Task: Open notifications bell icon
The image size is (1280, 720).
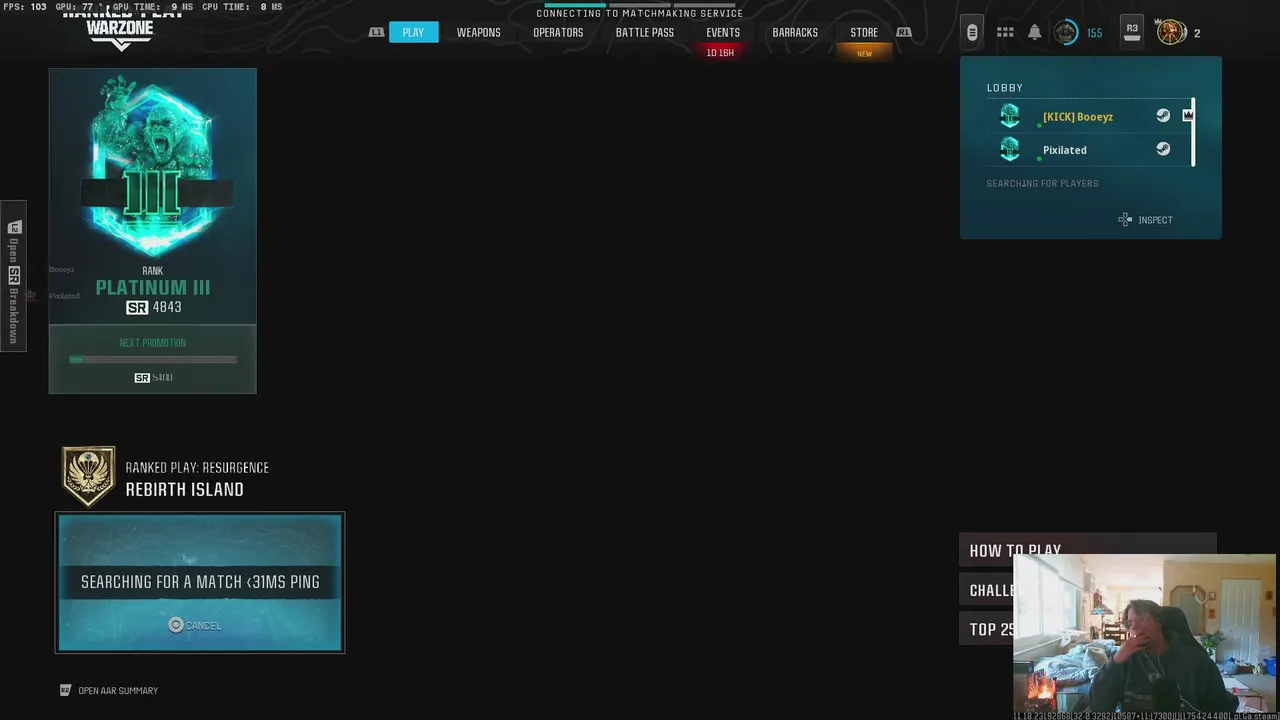Action: pos(1035,32)
